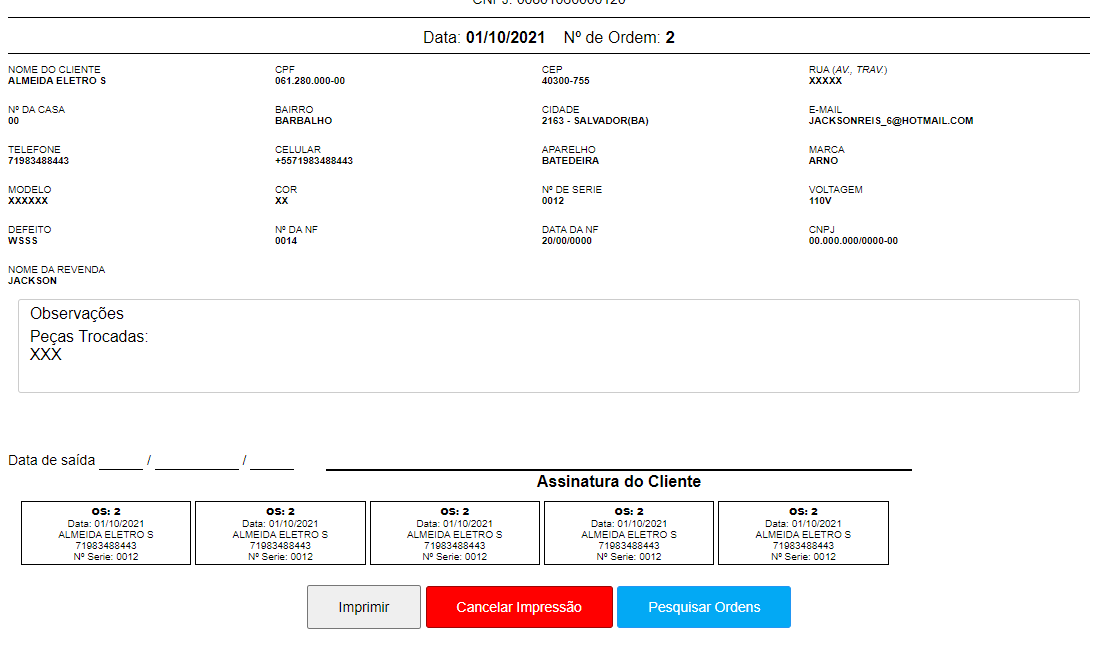Select the CNPJ value 00.000.000/0000-00
The width and height of the screenshot is (1098, 649).
853,241
